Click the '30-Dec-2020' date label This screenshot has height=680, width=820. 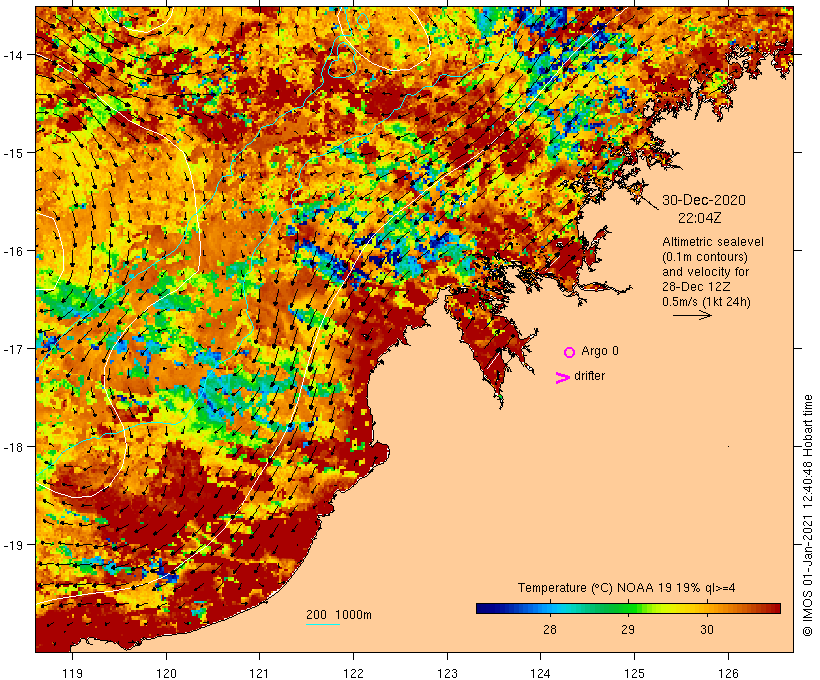point(703,200)
